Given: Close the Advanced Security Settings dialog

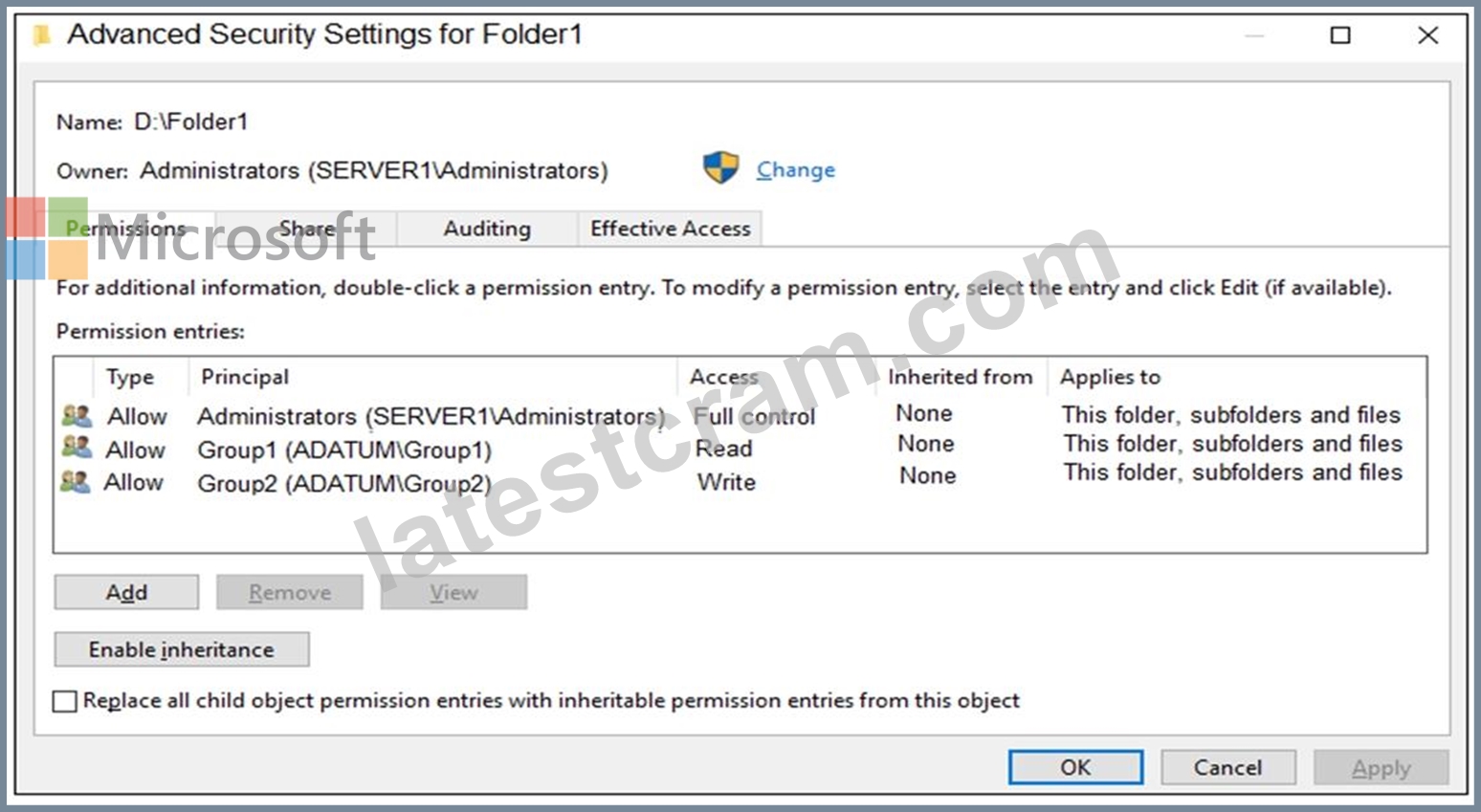Looking at the screenshot, I should point(1427,35).
